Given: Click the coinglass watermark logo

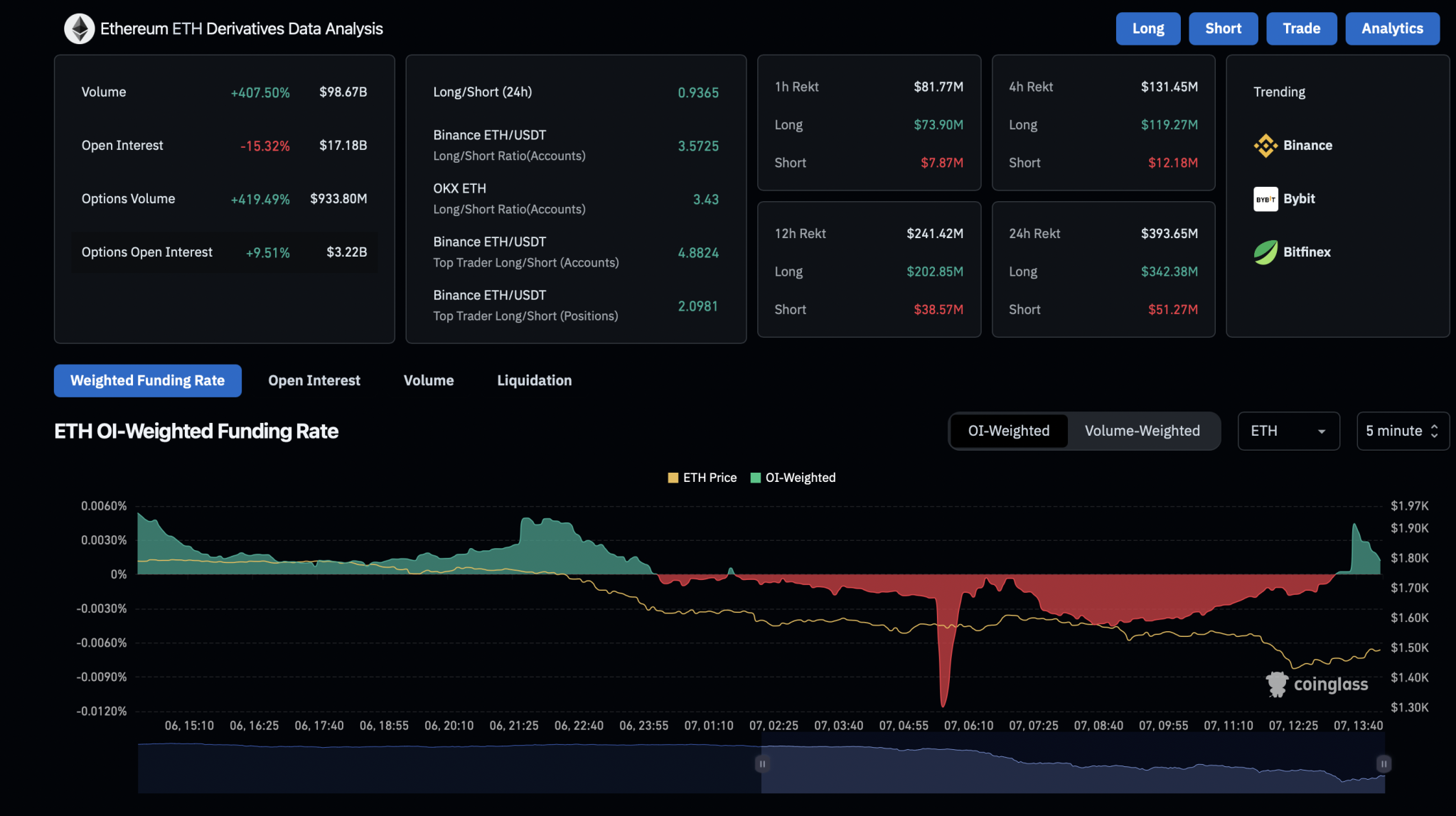Looking at the screenshot, I should tap(1317, 684).
